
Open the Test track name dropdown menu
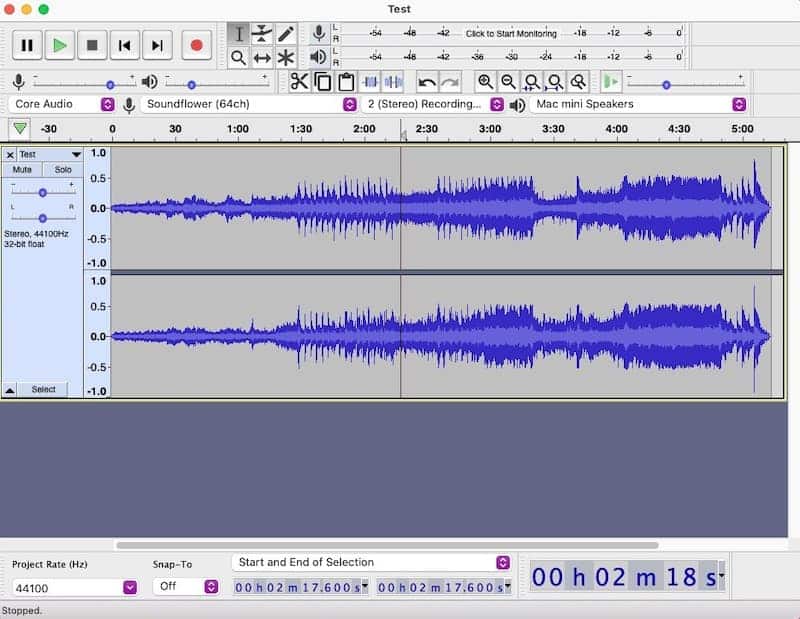click(x=50, y=155)
